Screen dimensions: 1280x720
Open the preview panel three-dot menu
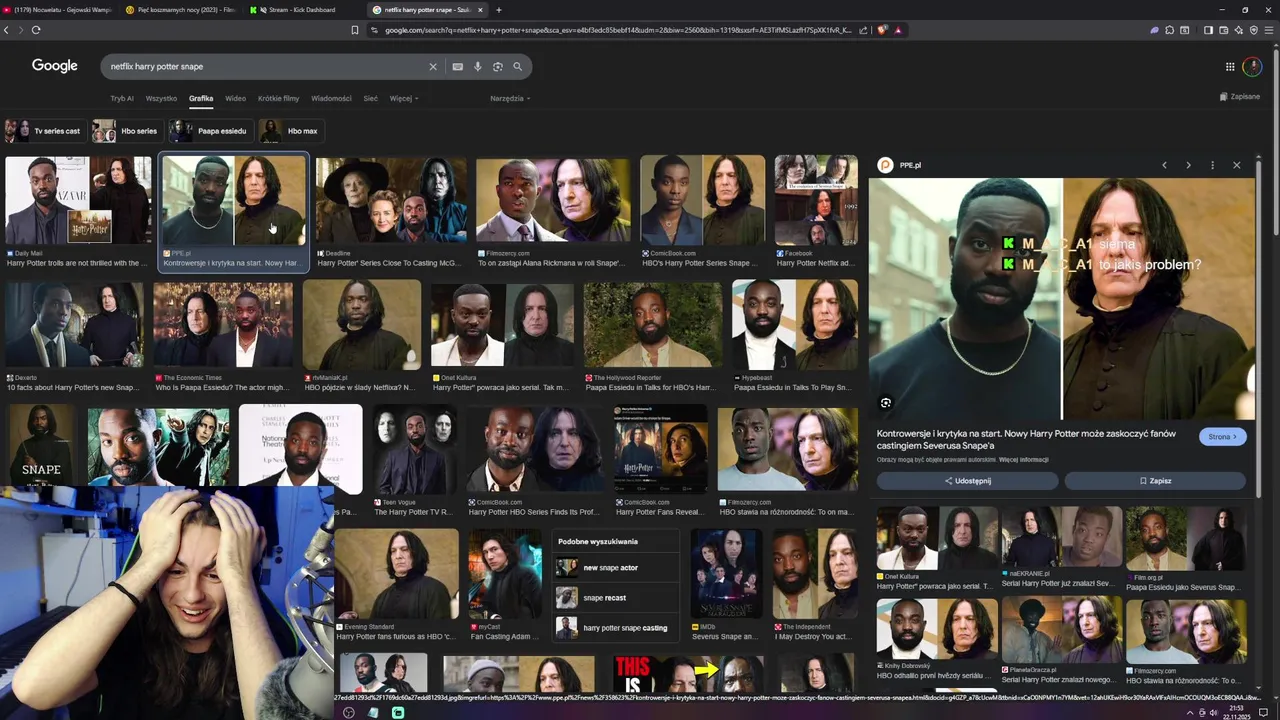coord(1212,165)
